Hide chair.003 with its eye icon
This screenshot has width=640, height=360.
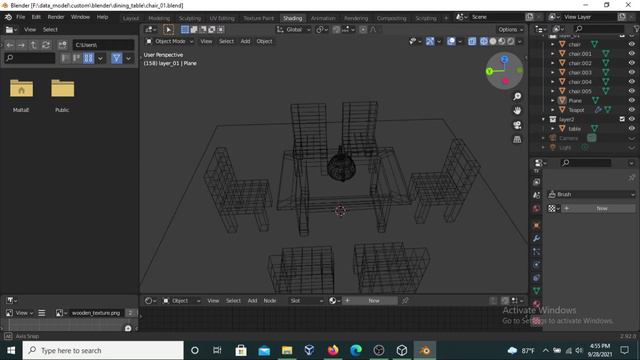pyautogui.click(x=631, y=72)
